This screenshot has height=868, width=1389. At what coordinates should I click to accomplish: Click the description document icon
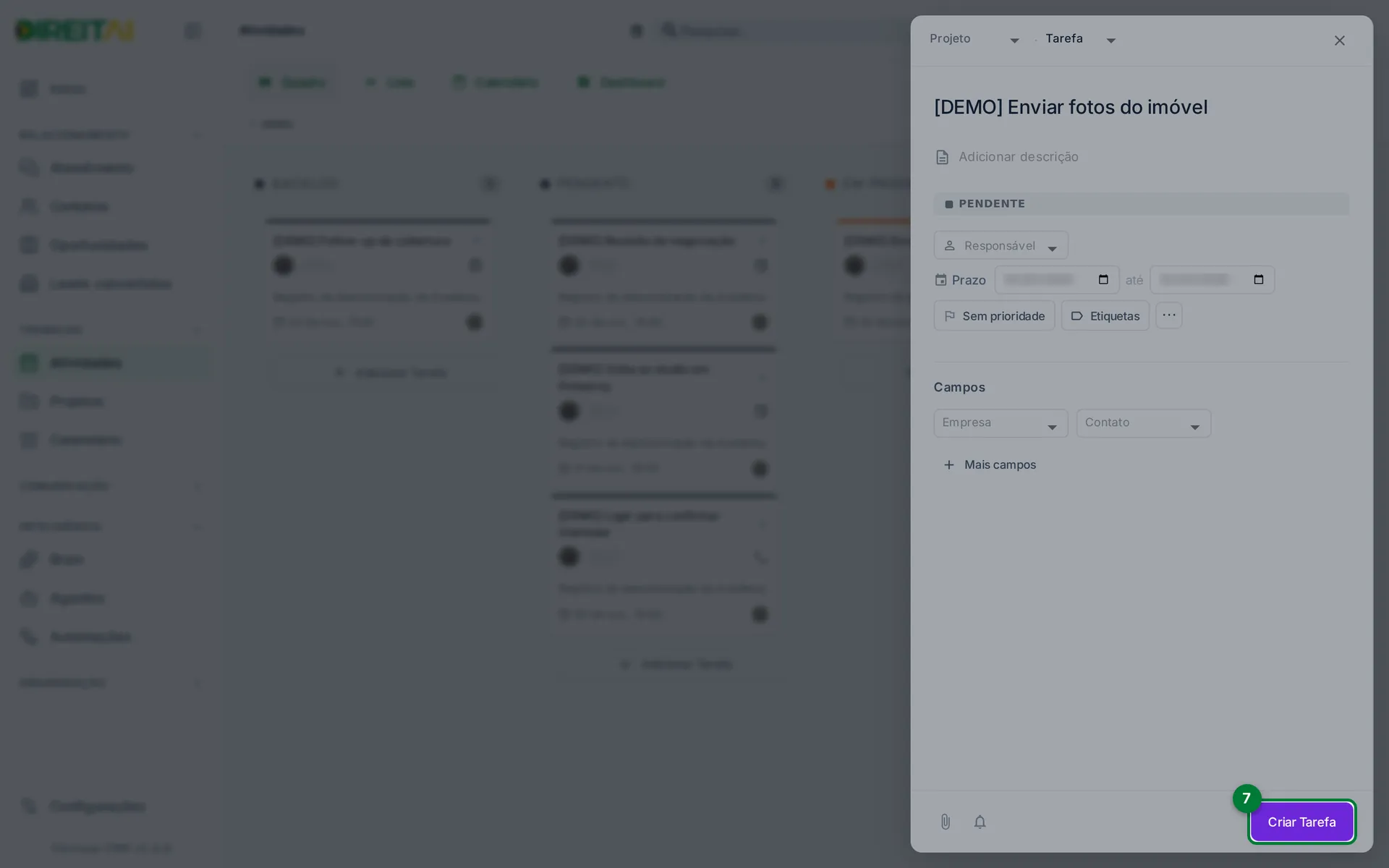coord(942,157)
